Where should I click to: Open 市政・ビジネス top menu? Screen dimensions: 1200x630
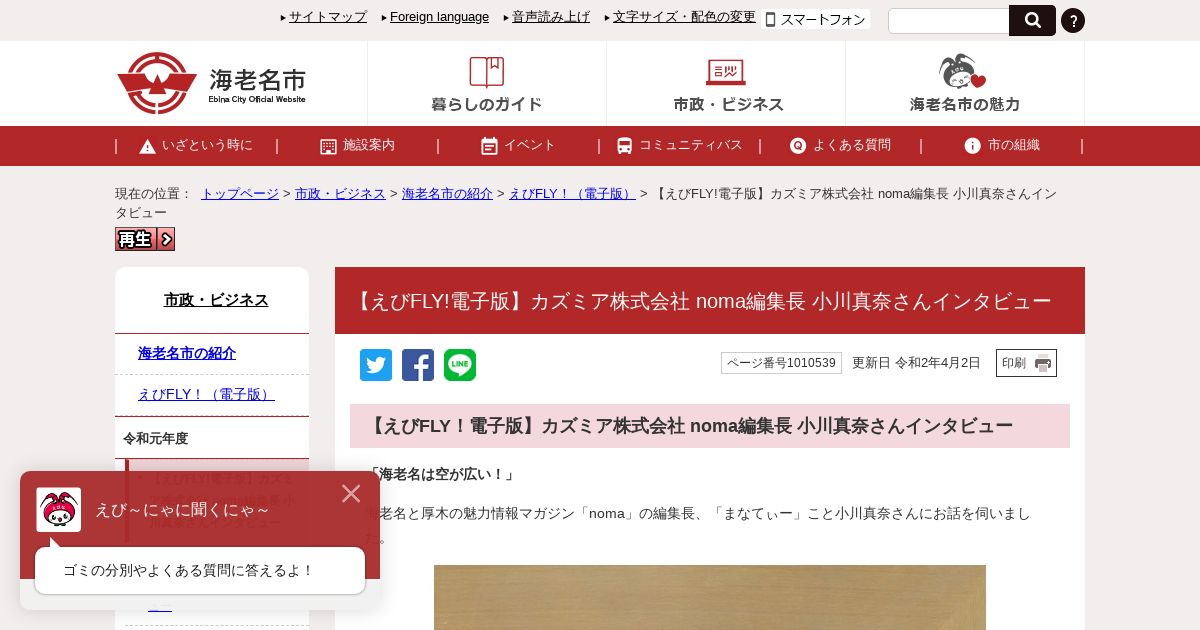click(726, 84)
